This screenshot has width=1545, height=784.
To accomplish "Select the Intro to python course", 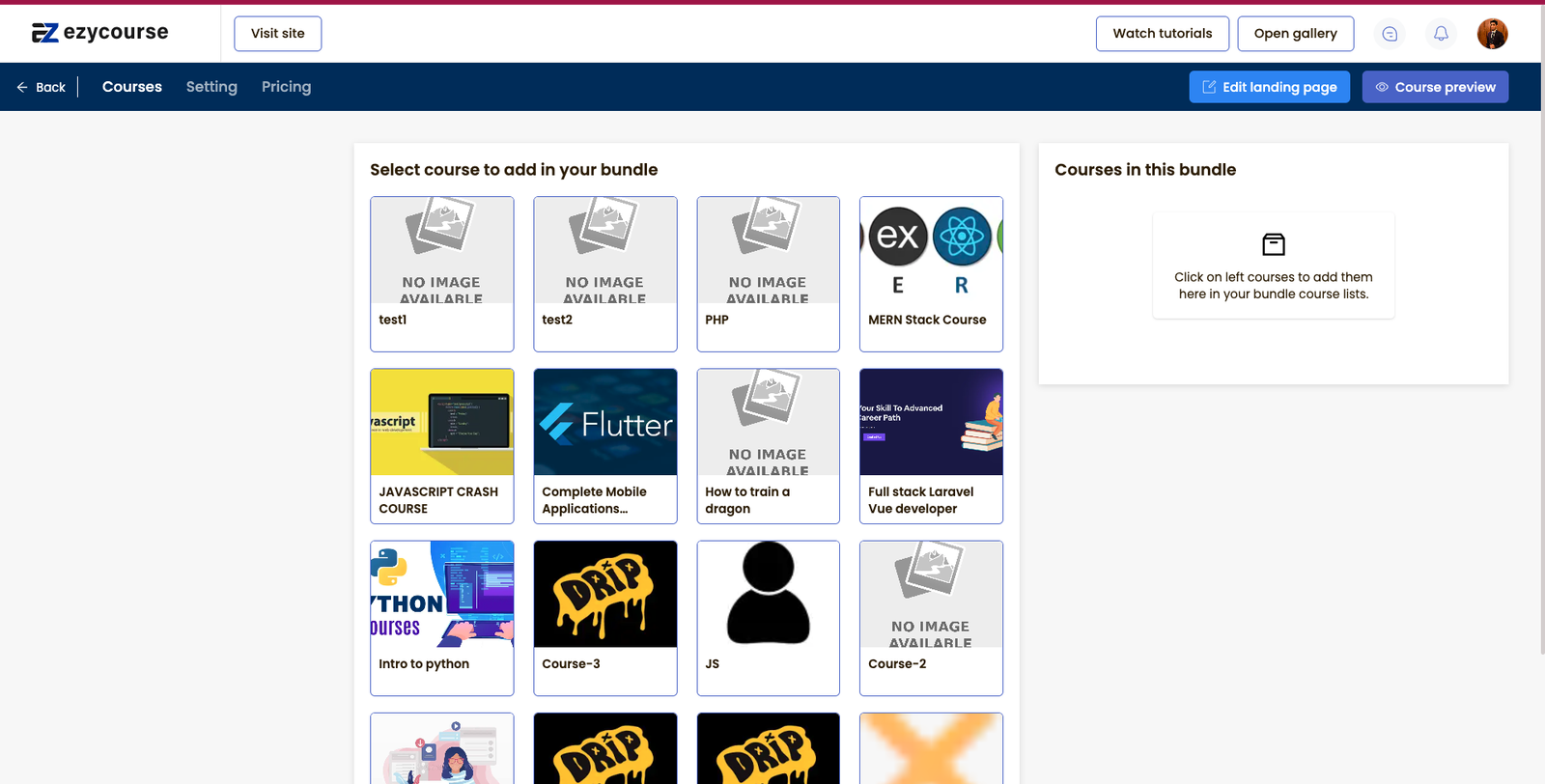I will click(442, 618).
